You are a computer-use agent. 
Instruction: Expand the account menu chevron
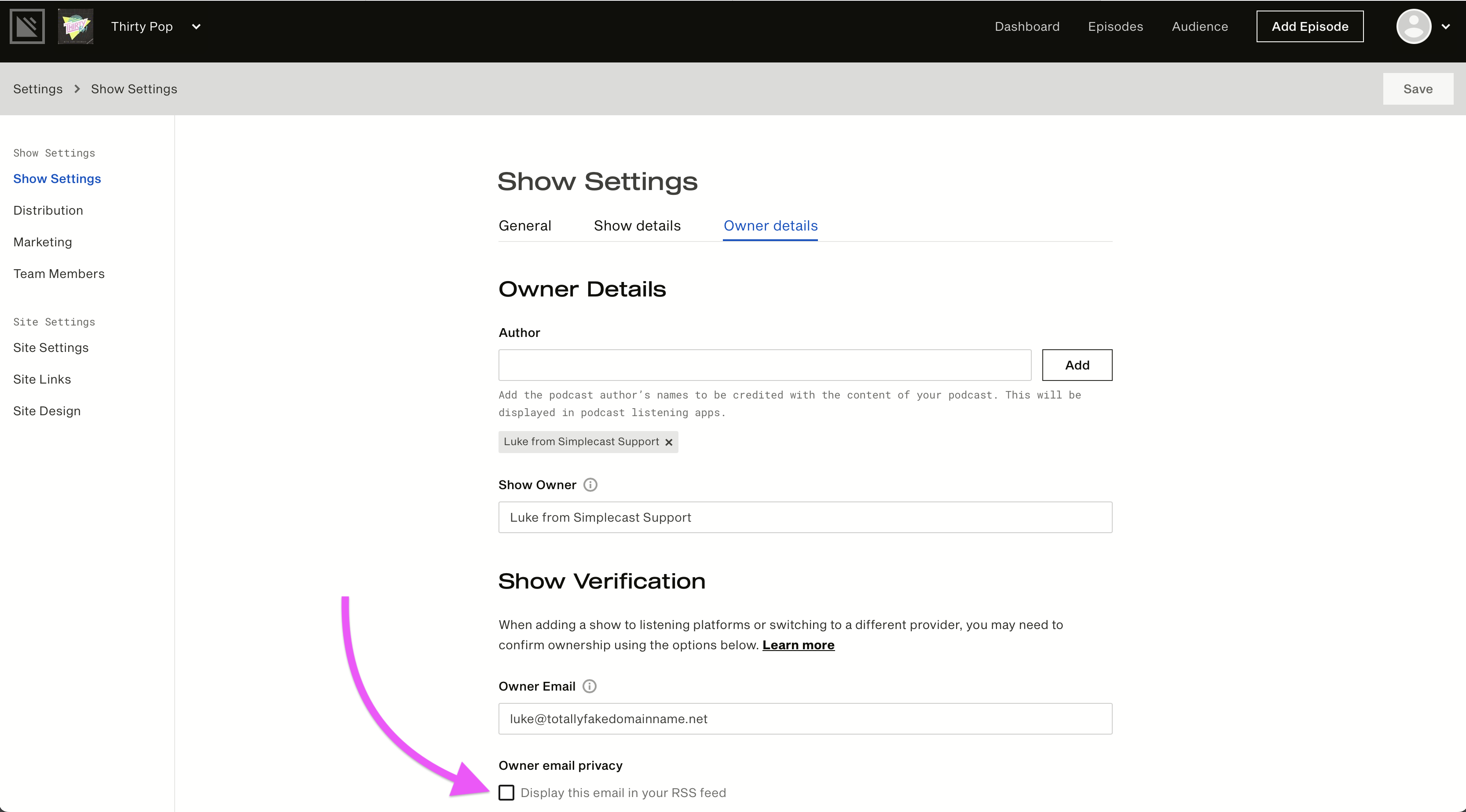coord(1445,27)
